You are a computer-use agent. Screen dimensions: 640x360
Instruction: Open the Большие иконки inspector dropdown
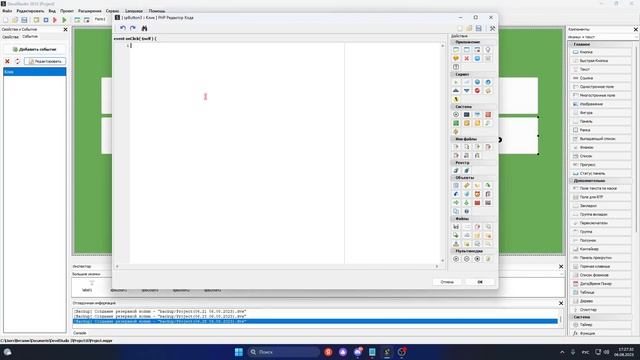[318, 274]
